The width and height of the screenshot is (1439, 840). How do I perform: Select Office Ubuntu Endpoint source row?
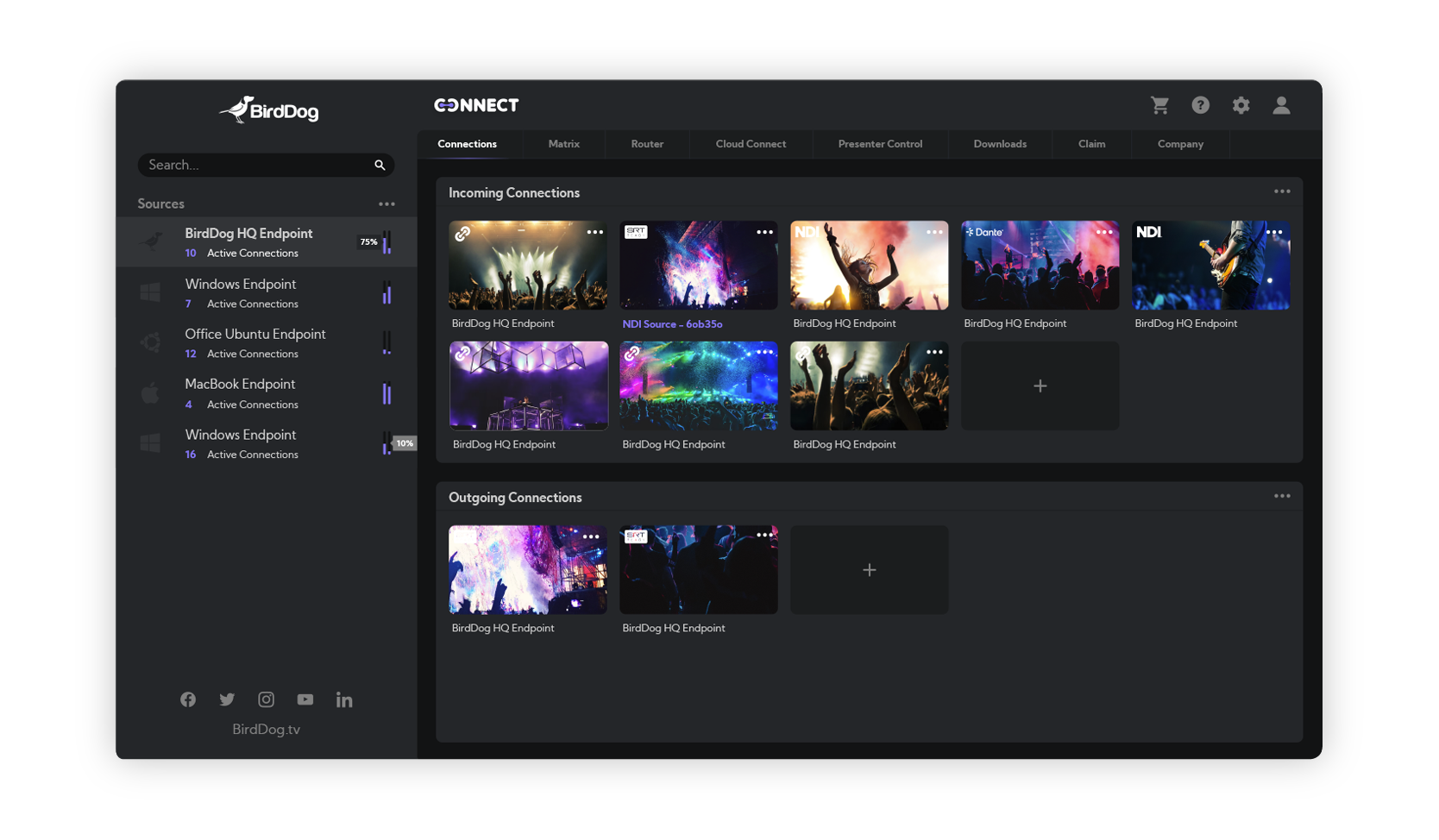pyautogui.click(x=267, y=342)
